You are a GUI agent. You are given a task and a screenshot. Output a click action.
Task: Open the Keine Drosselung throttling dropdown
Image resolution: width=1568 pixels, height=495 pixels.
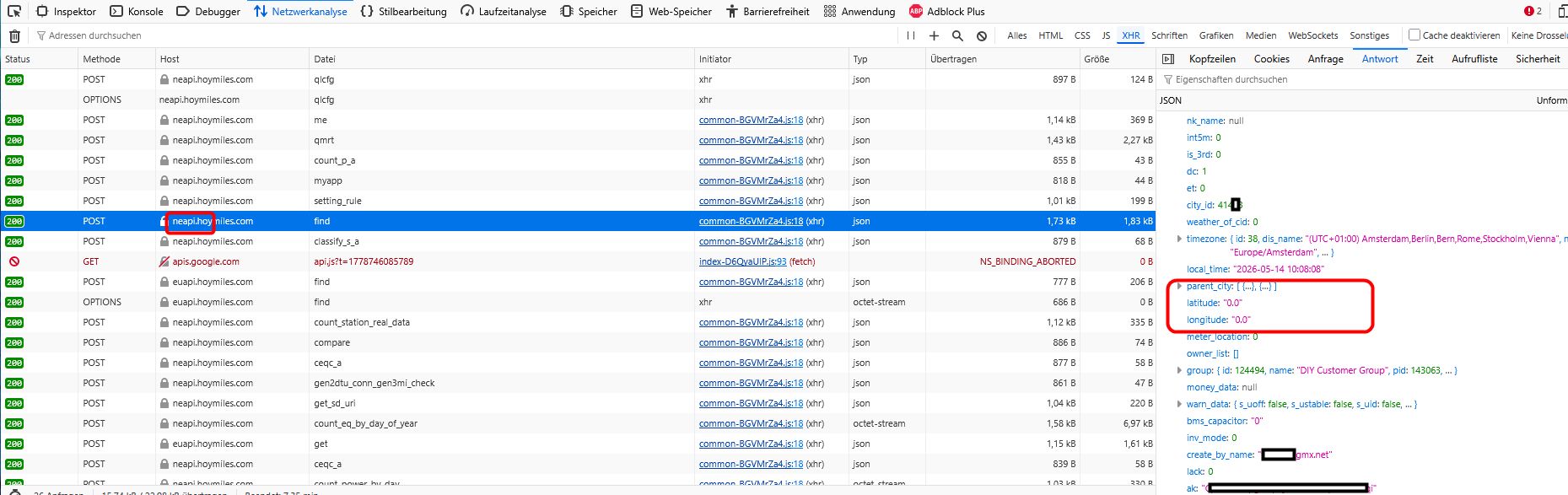[1539, 35]
